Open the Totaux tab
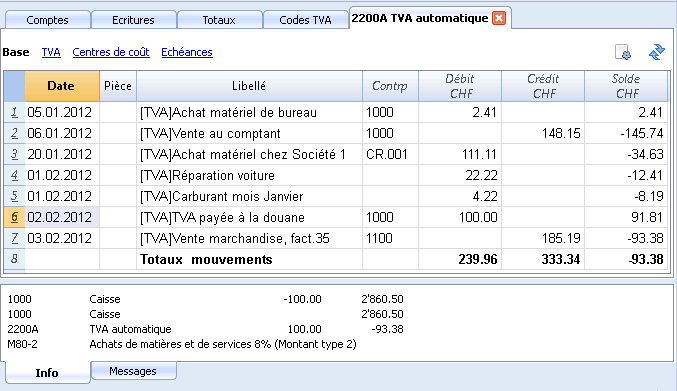 point(219,20)
